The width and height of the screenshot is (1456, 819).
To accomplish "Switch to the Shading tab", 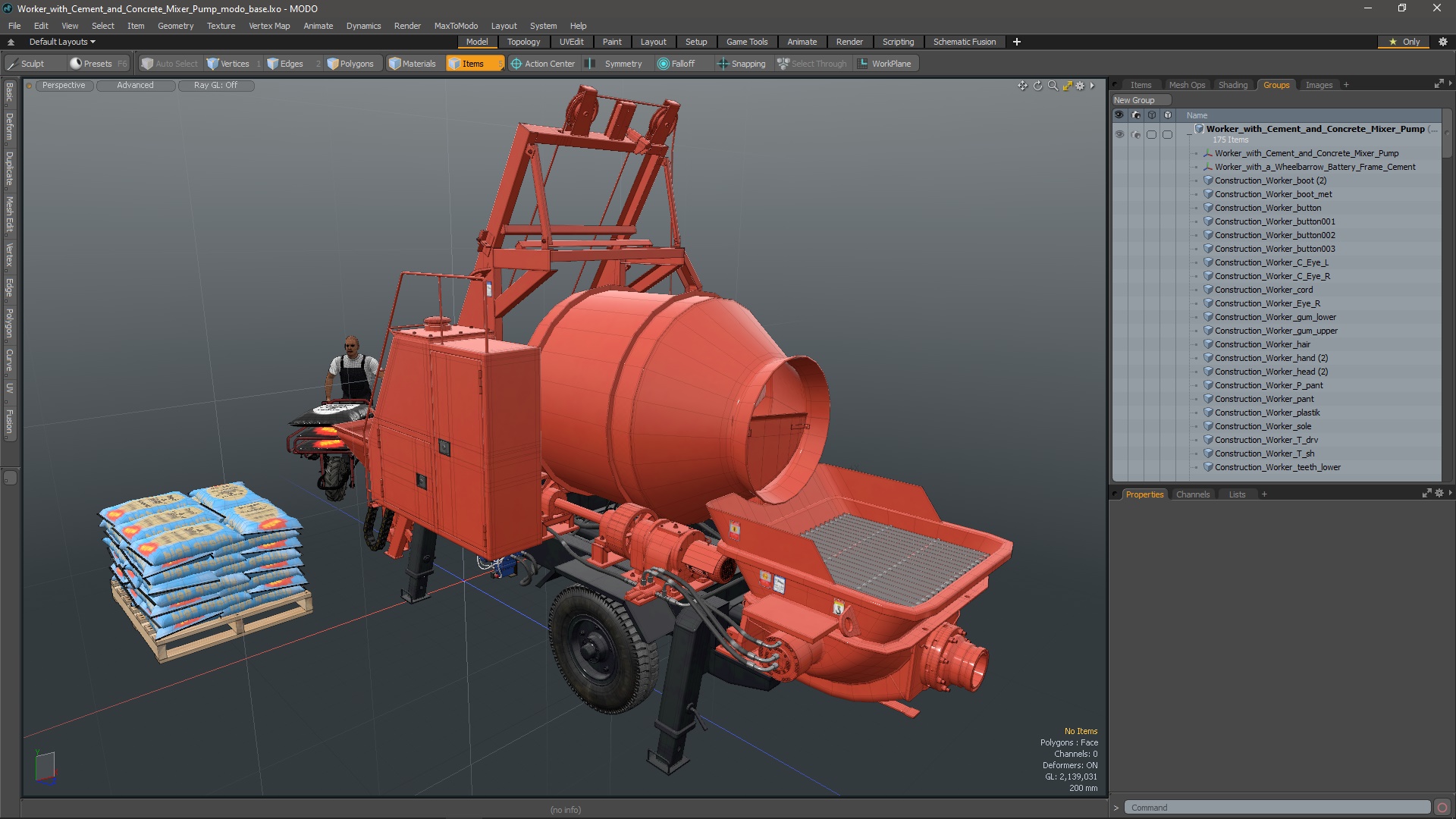I will coord(1232,85).
